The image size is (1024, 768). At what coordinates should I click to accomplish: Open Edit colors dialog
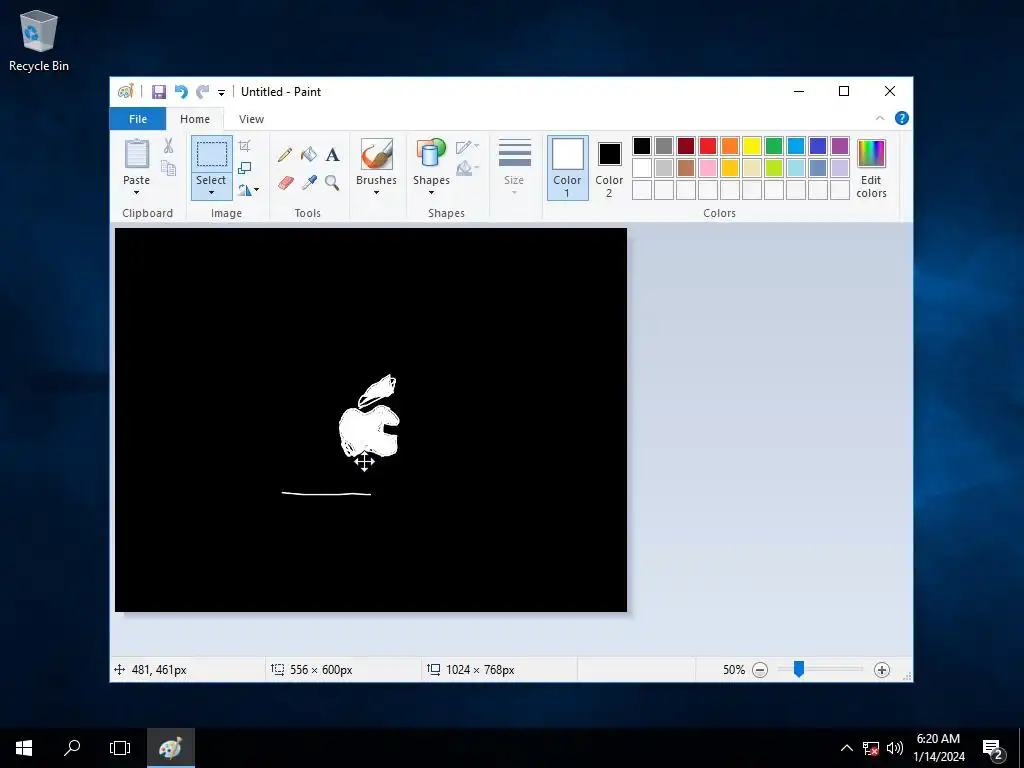[x=871, y=168]
